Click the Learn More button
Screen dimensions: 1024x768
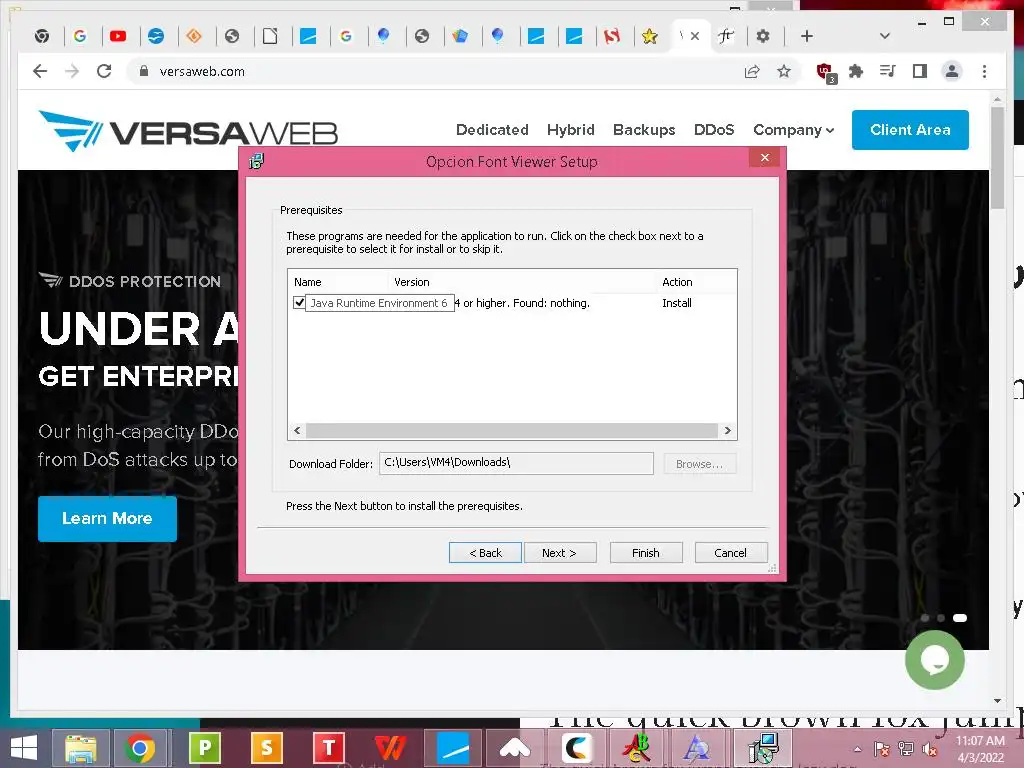[107, 519]
